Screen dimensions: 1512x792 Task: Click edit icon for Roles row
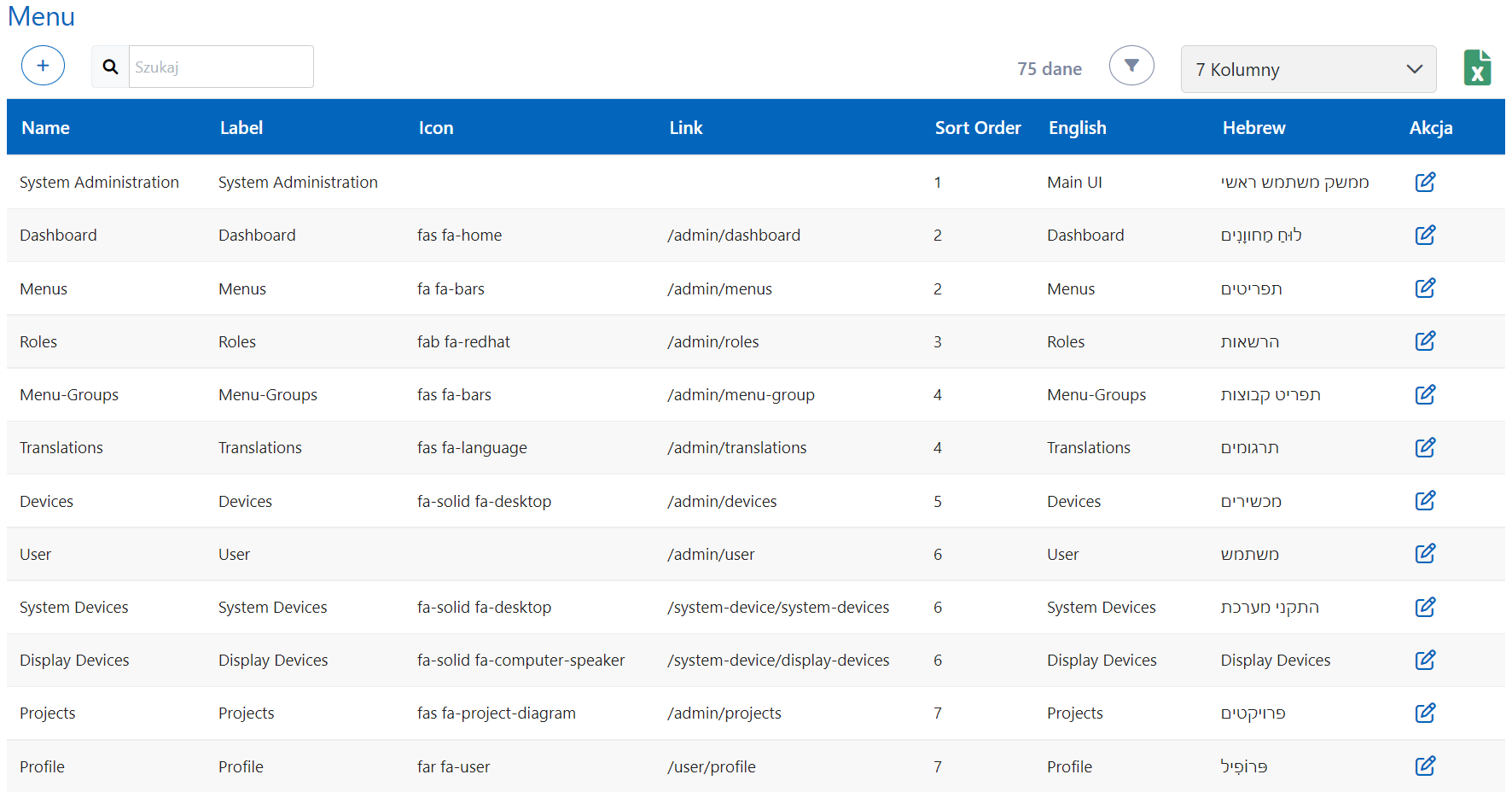pyautogui.click(x=1425, y=341)
